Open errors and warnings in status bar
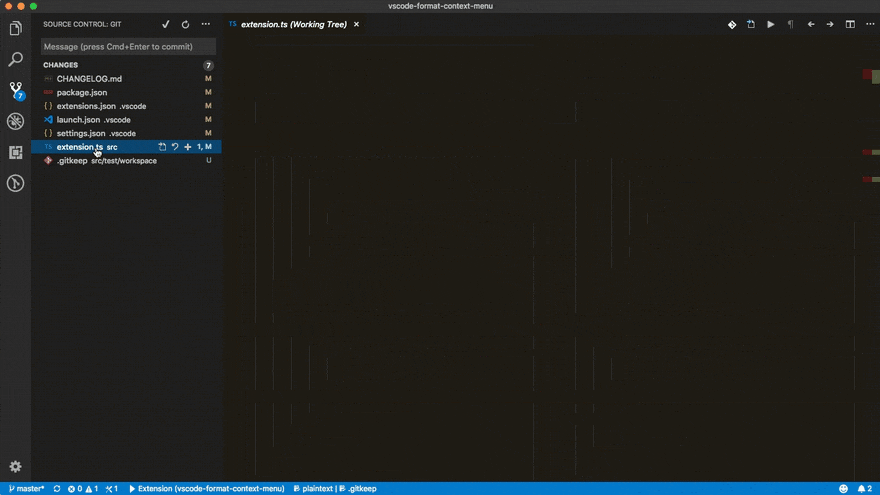This screenshot has width=880, height=495. click(x=82, y=488)
